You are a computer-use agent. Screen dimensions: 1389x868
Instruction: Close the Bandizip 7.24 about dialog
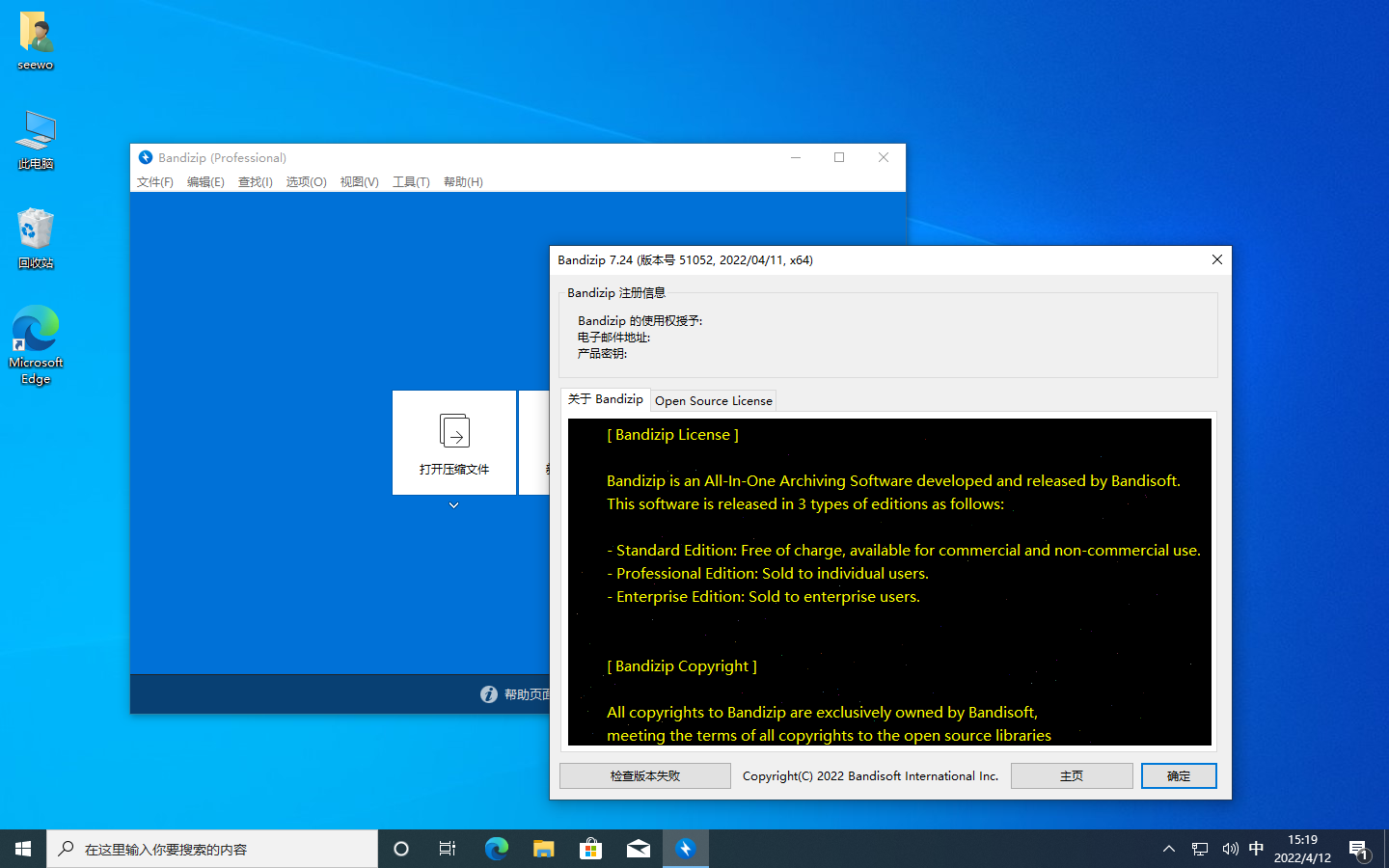[x=1217, y=259]
